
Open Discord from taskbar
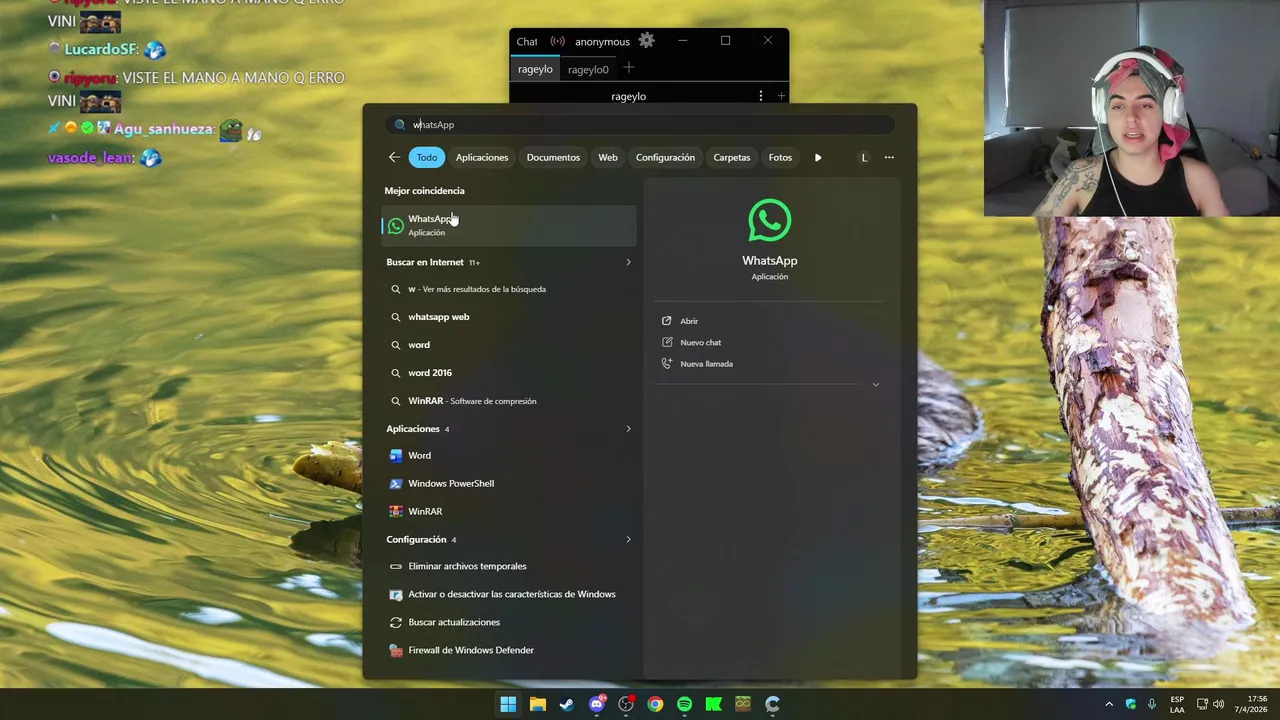click(x=597, y=704)
